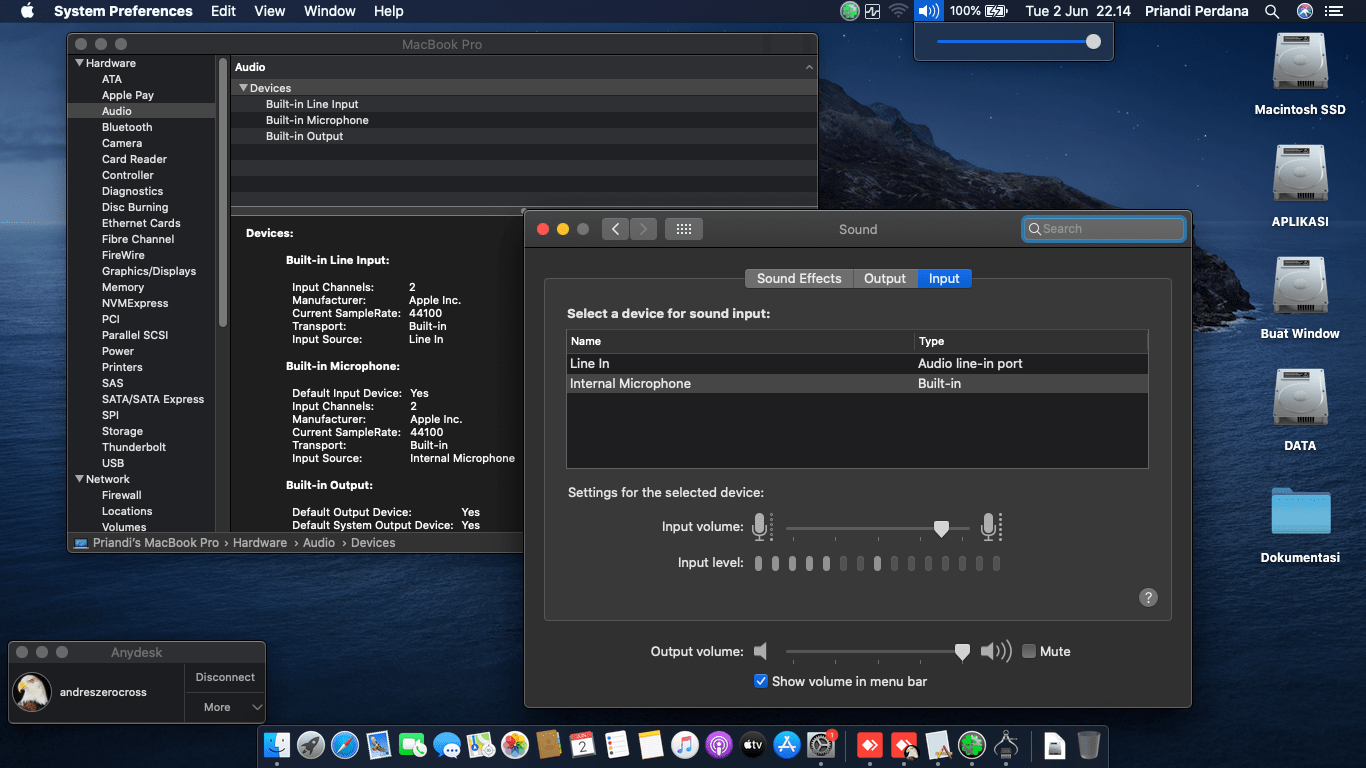This screenshot has height=768, width=1366.
Task: Toggle the Mute checkbox
Action: click(1029, 651)
